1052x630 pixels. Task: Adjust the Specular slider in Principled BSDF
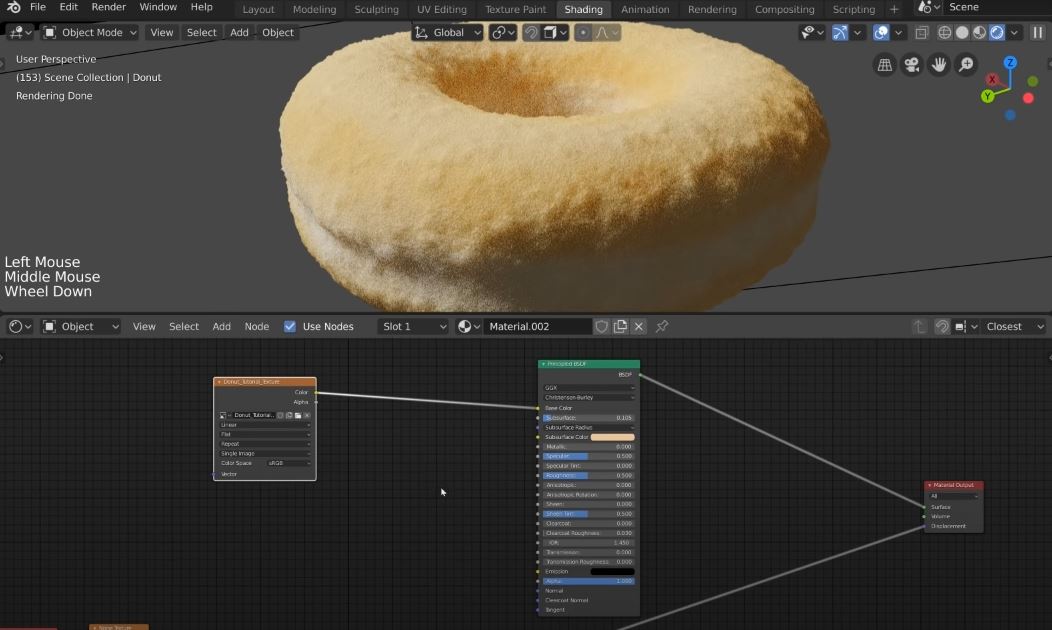click(x=588, y=456)
